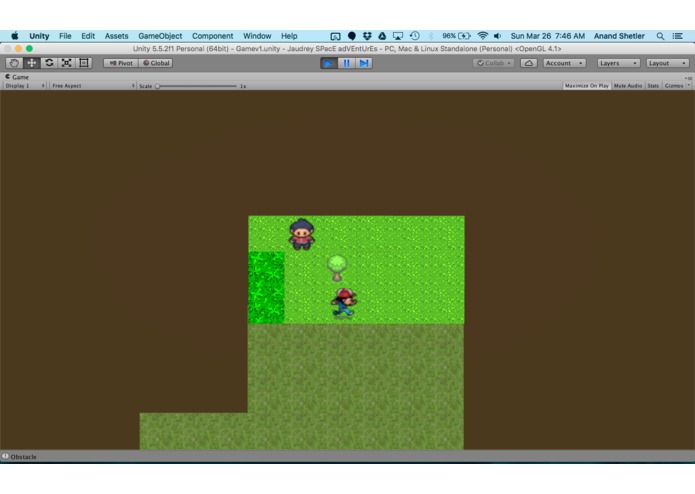This screenshot has width=695, height=494.
Task: Open AirPlay display menu
Action: [398, 36]
